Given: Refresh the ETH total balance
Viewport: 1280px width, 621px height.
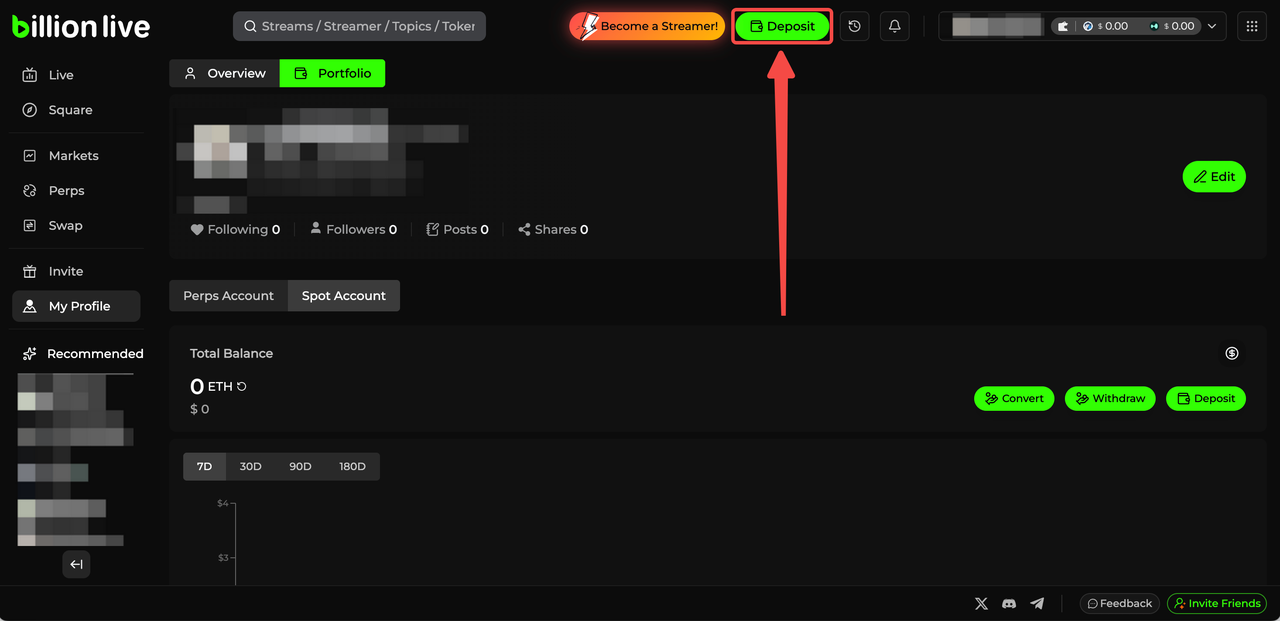Looking at the screenshot, I should click(242, 387).
